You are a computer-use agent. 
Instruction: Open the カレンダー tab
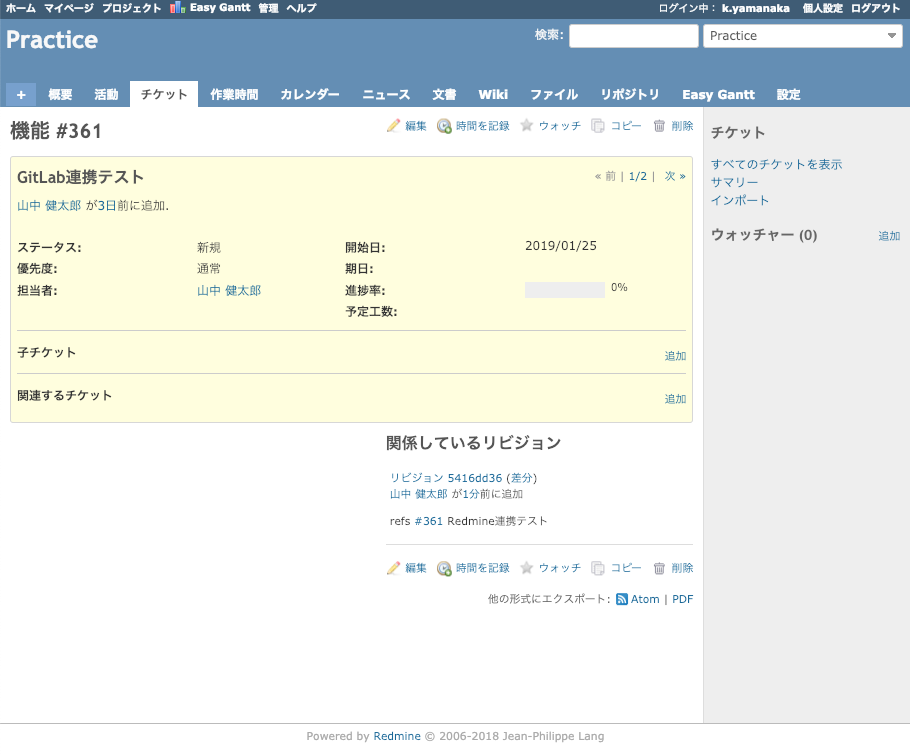310,95
